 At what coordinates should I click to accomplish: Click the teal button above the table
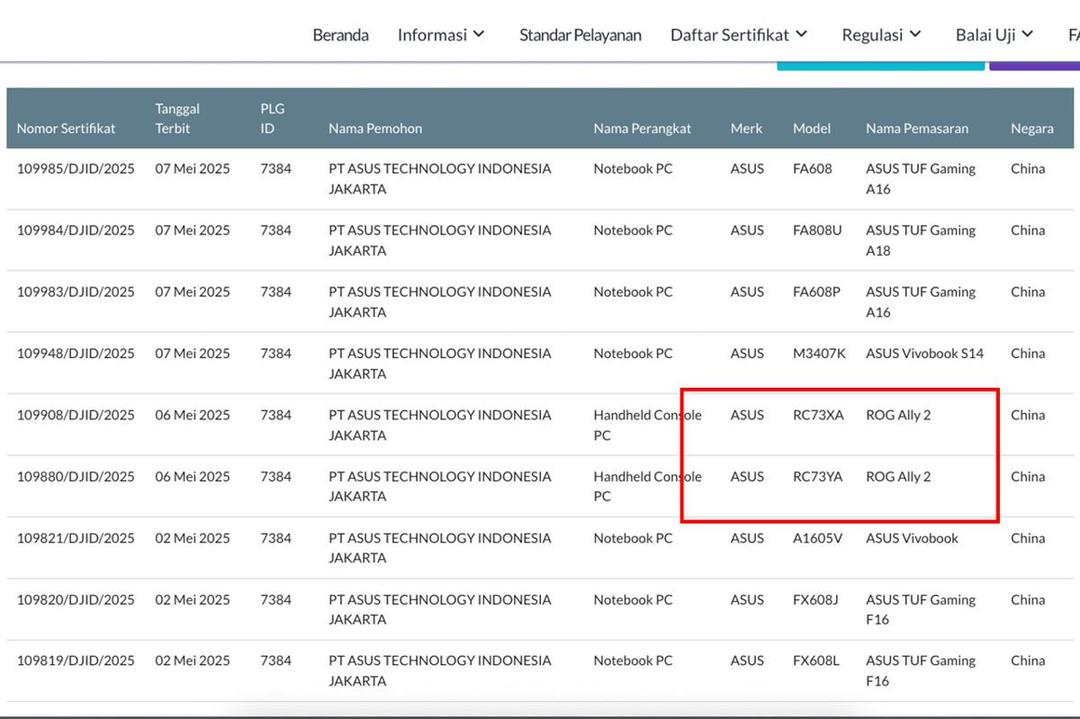880,67
